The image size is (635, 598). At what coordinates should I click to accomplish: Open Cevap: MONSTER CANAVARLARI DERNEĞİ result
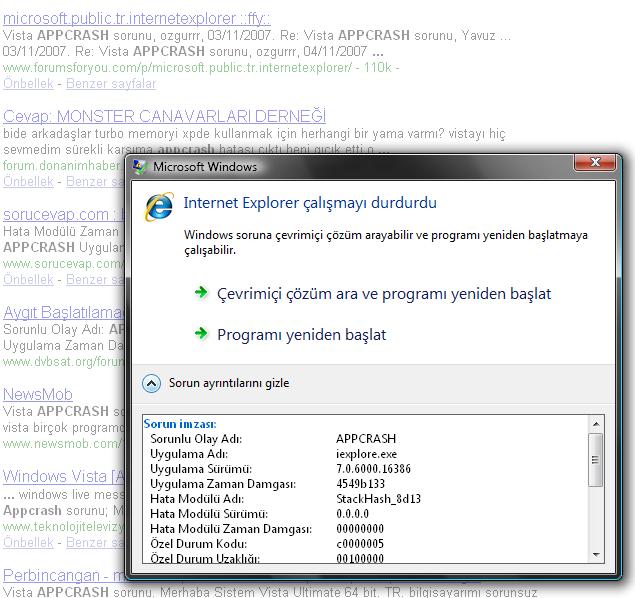coord(164,116)
